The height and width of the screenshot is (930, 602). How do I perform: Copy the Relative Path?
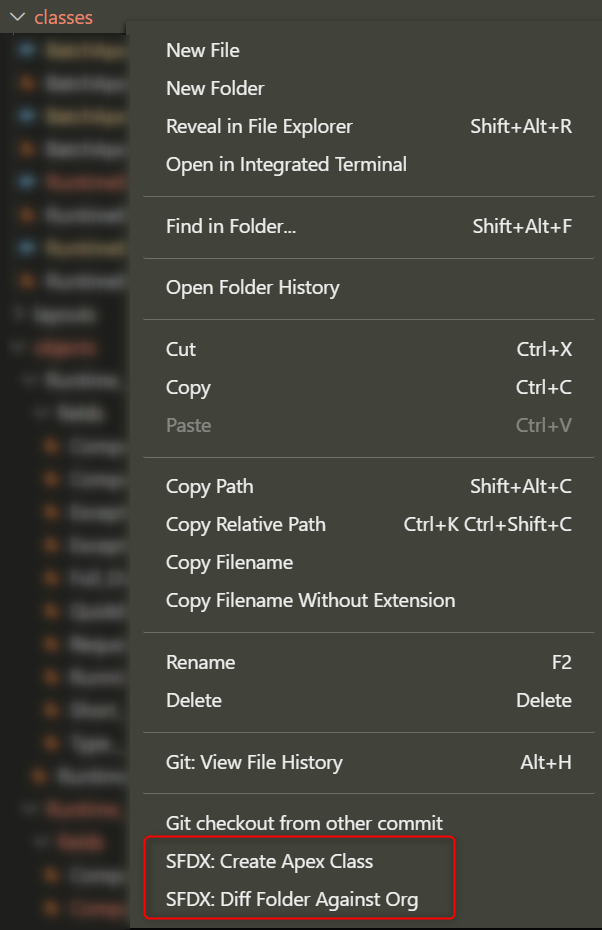(x=245, y=524)
